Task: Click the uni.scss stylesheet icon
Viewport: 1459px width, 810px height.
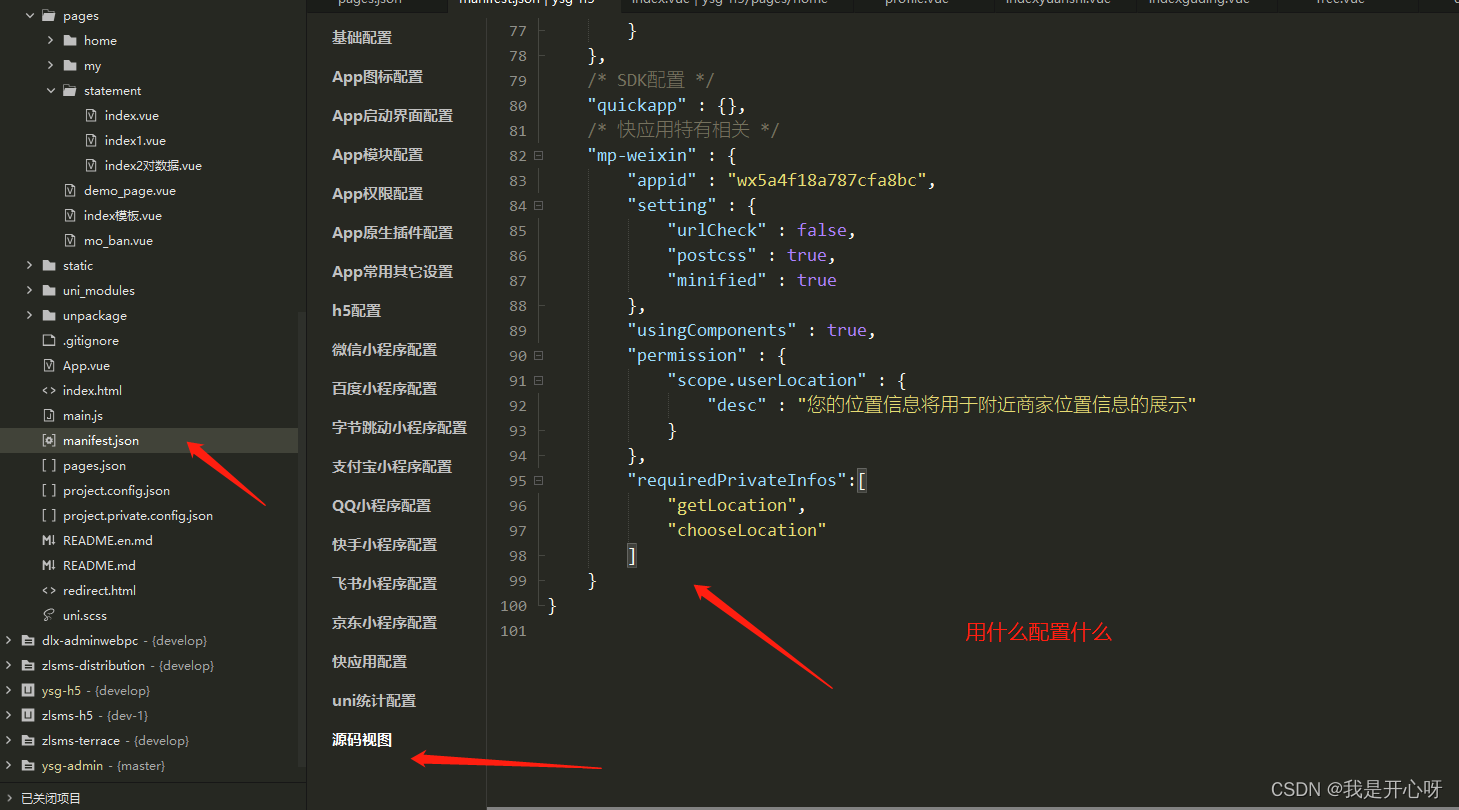Action: pyautogui.click(x=49, y=616)
